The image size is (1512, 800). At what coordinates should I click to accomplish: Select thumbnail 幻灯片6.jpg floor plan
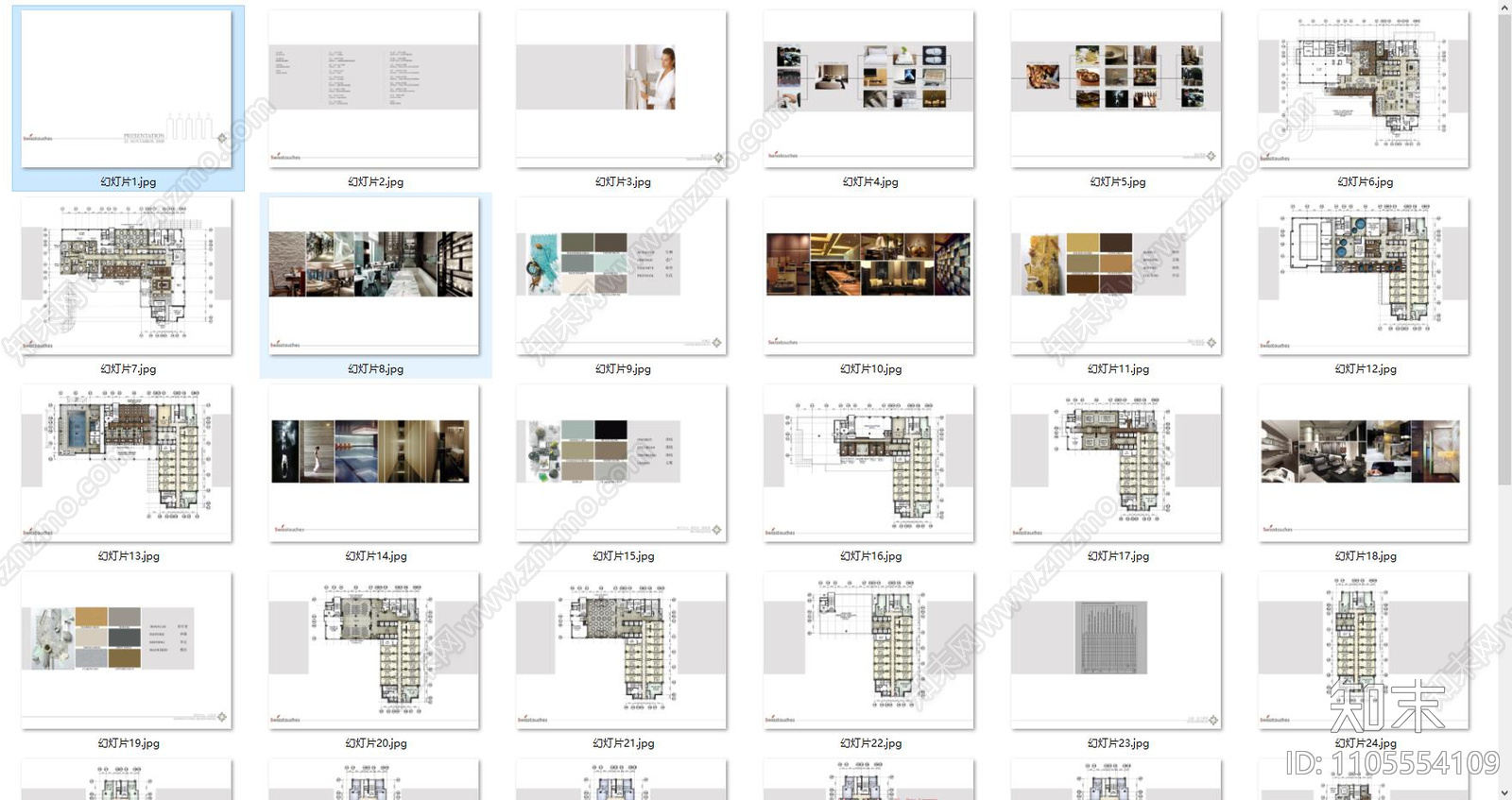click(x=1364, y=89)
